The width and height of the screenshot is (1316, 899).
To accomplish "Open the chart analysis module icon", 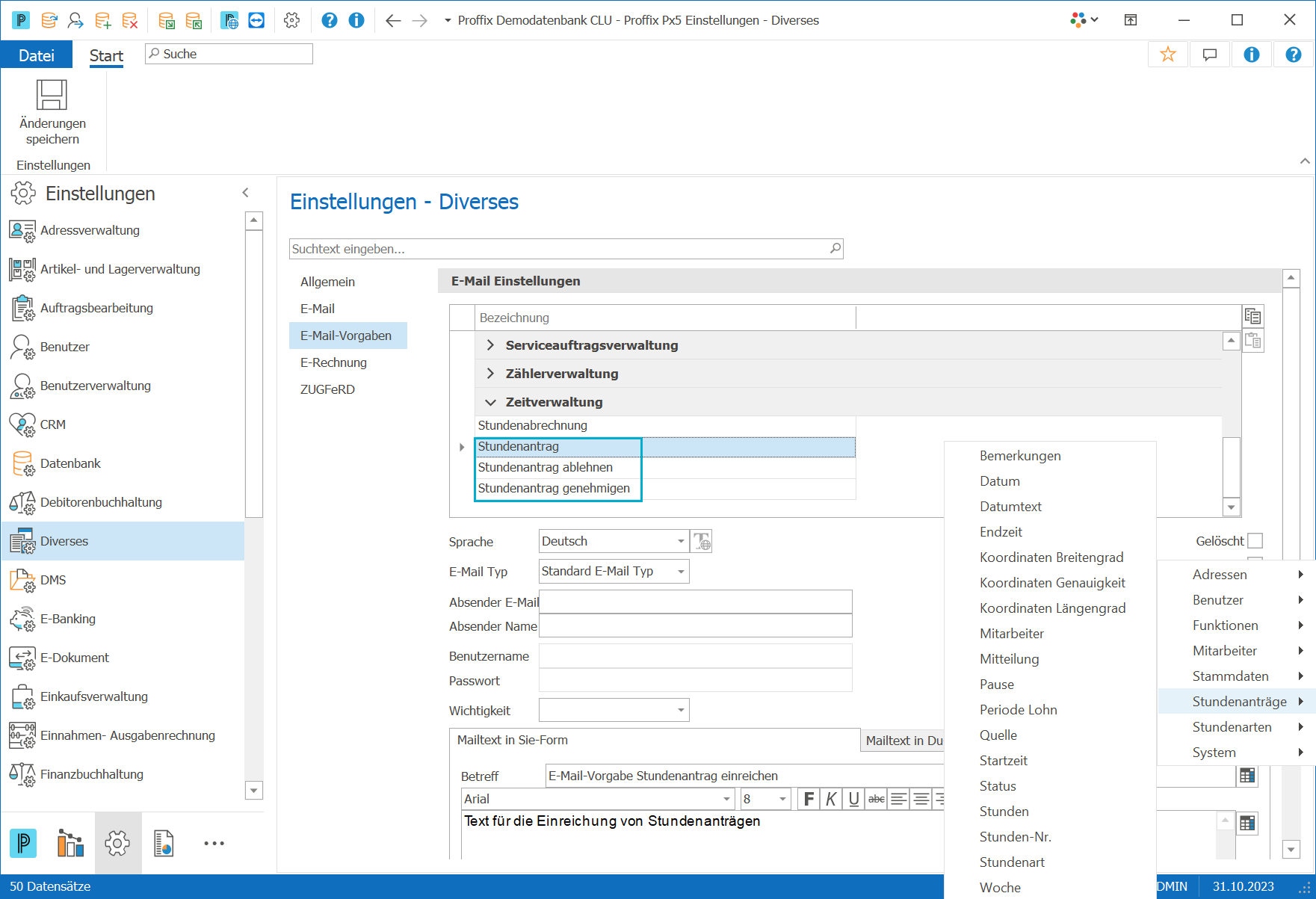I will click(x=70, y=843).
